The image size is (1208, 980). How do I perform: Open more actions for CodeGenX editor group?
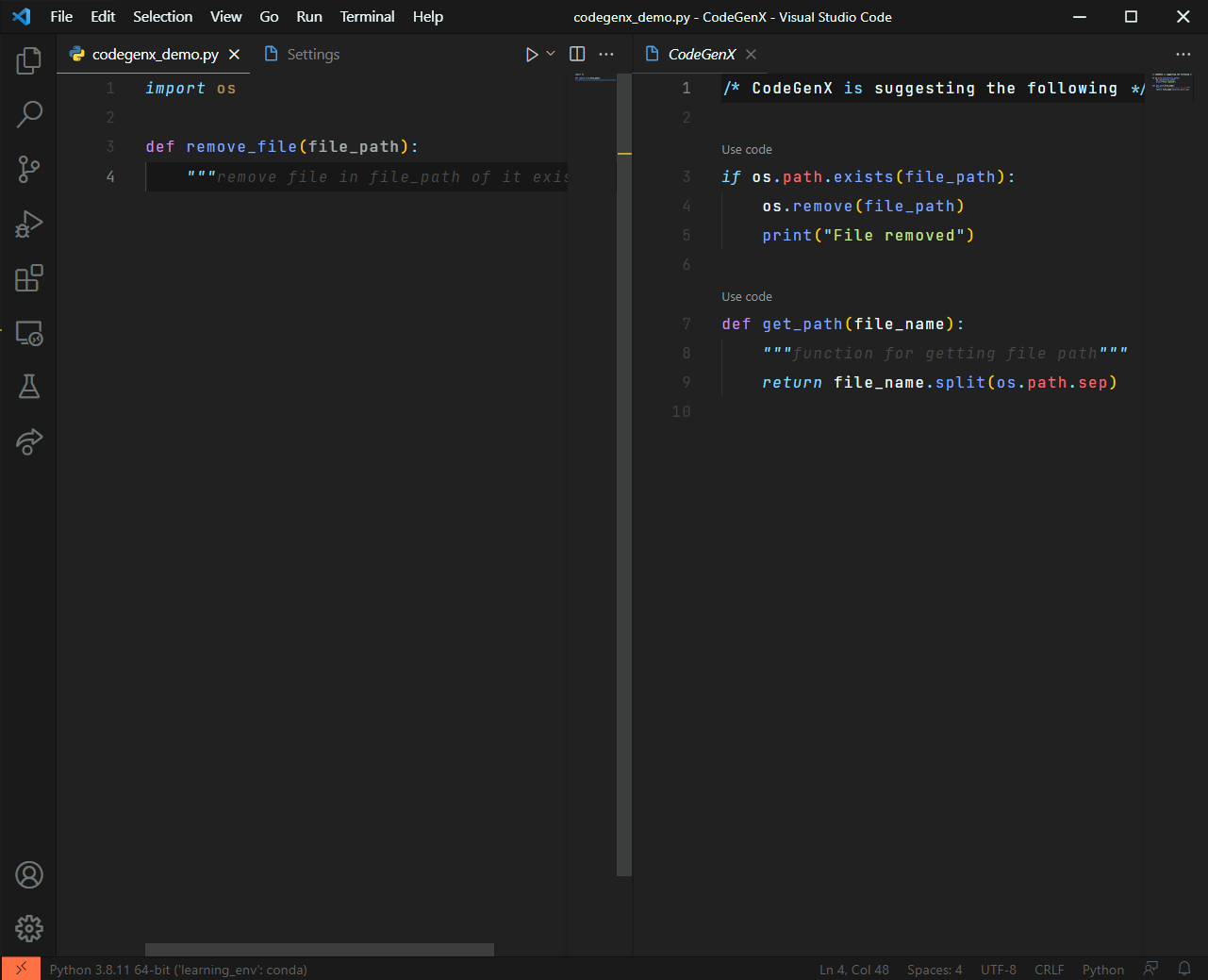coord(1183,55)
